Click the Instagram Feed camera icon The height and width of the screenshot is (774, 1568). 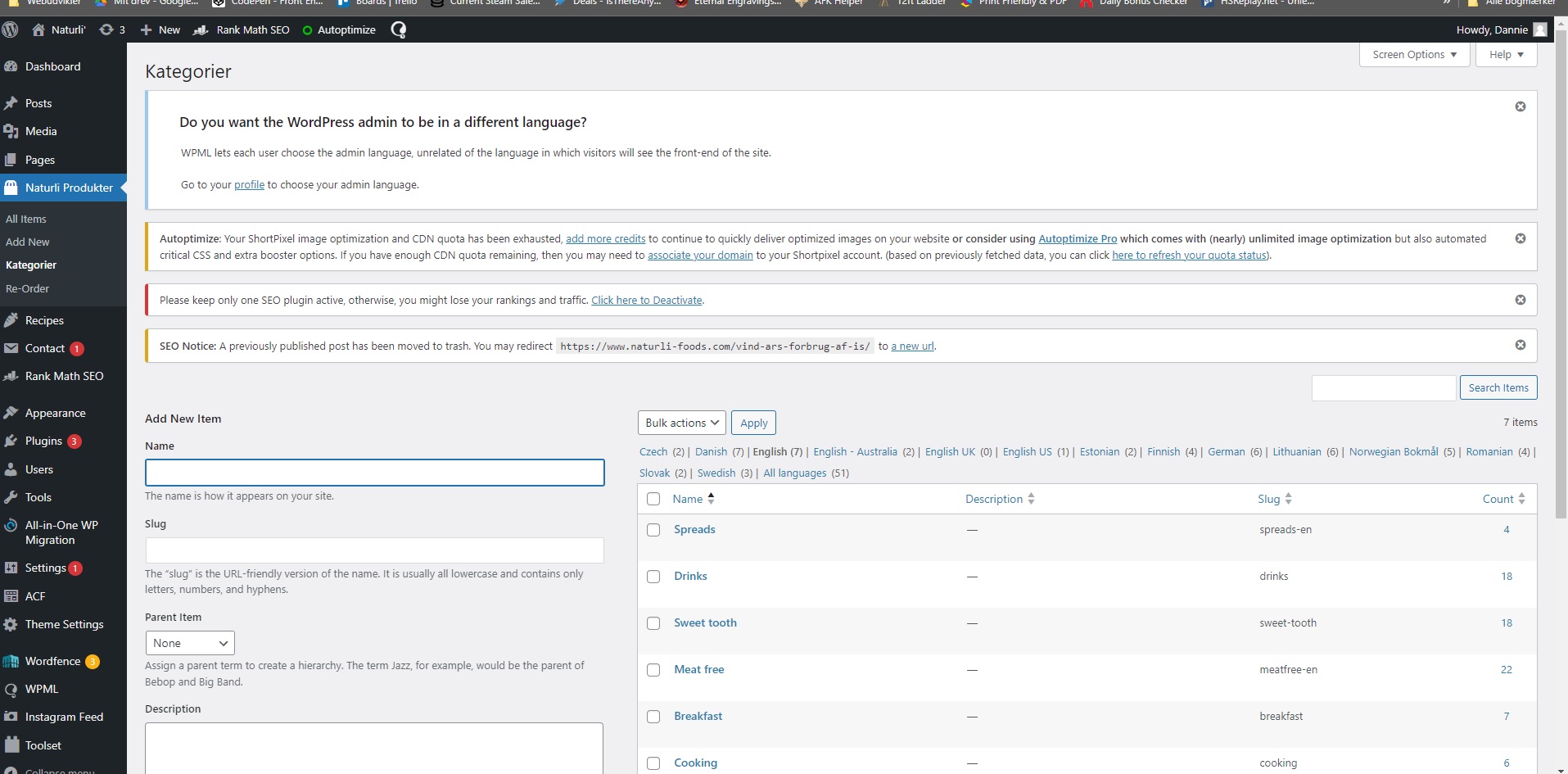coord(11,717)
